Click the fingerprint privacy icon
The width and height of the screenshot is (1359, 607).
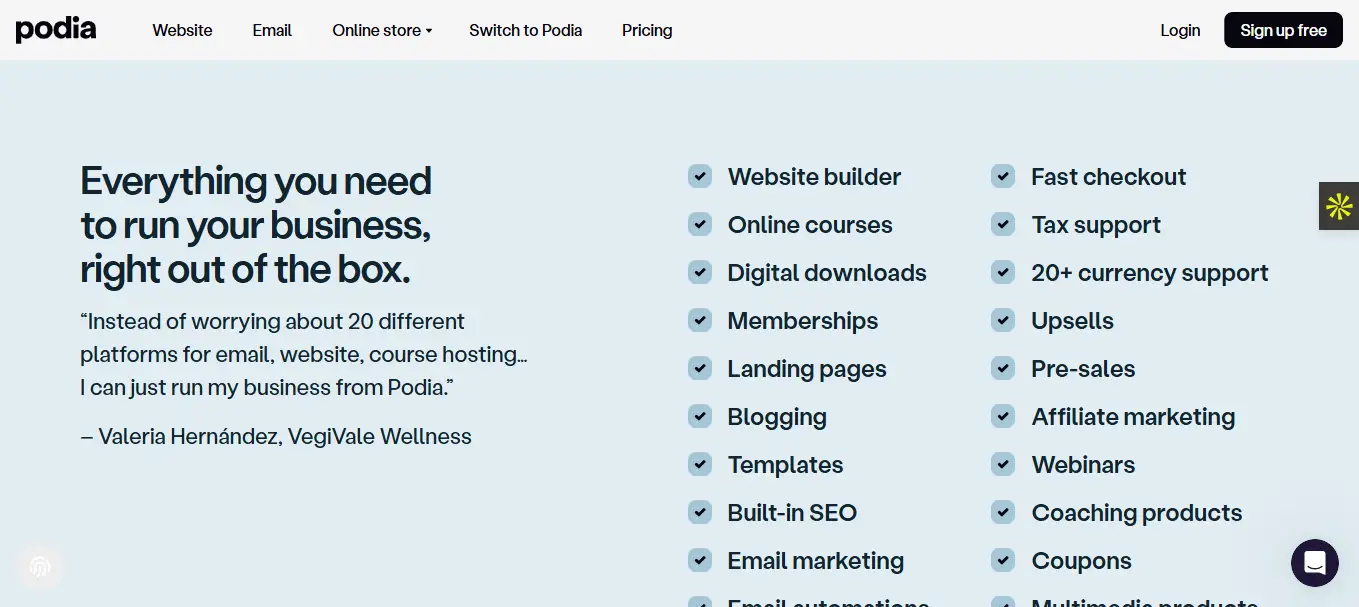coord(40,567)
